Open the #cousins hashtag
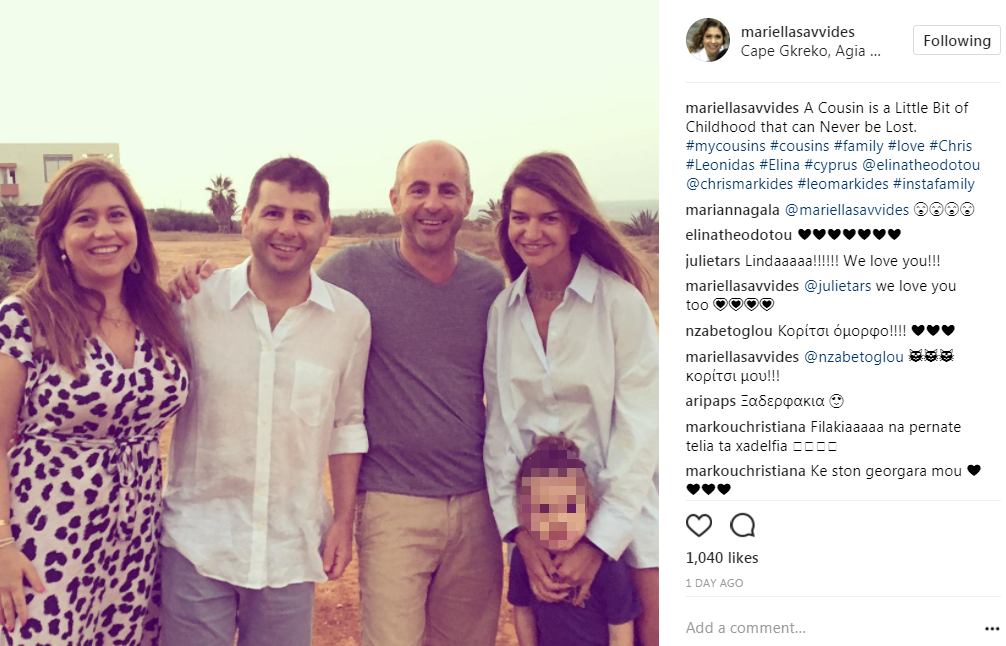Viewport: 1006px width, 646px height. click(x=799, y=146)
